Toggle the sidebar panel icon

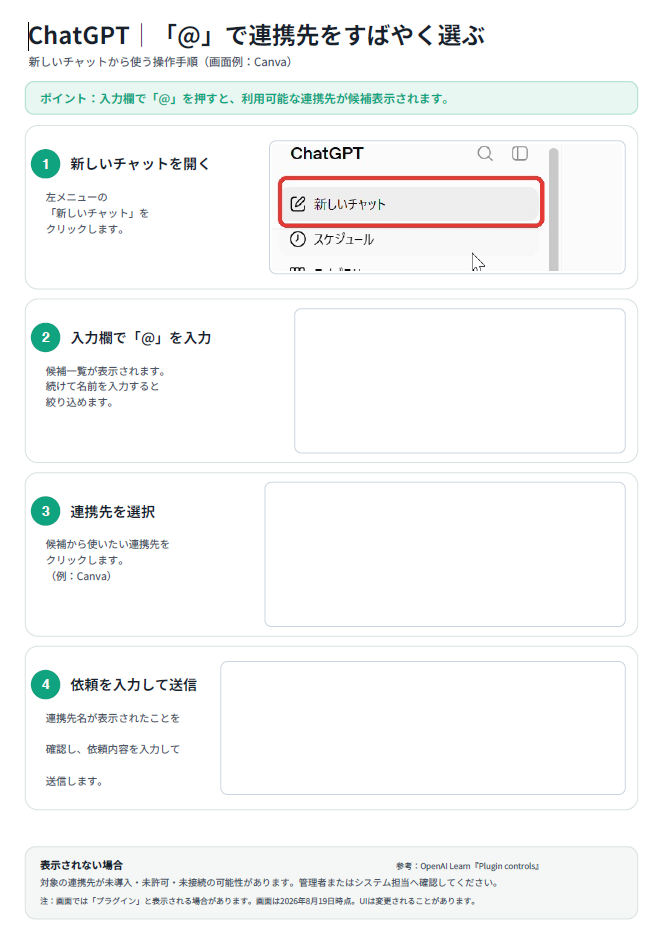tap(520, 153)
